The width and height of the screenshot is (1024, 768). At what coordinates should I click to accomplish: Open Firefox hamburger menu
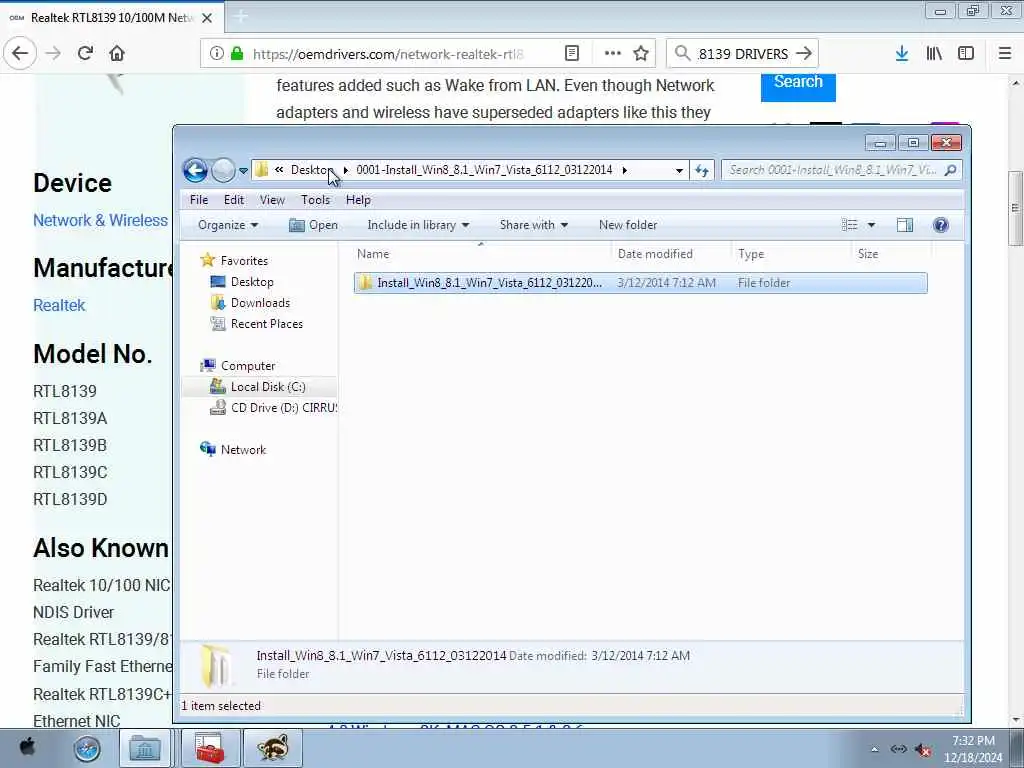tap(1005, 54)
